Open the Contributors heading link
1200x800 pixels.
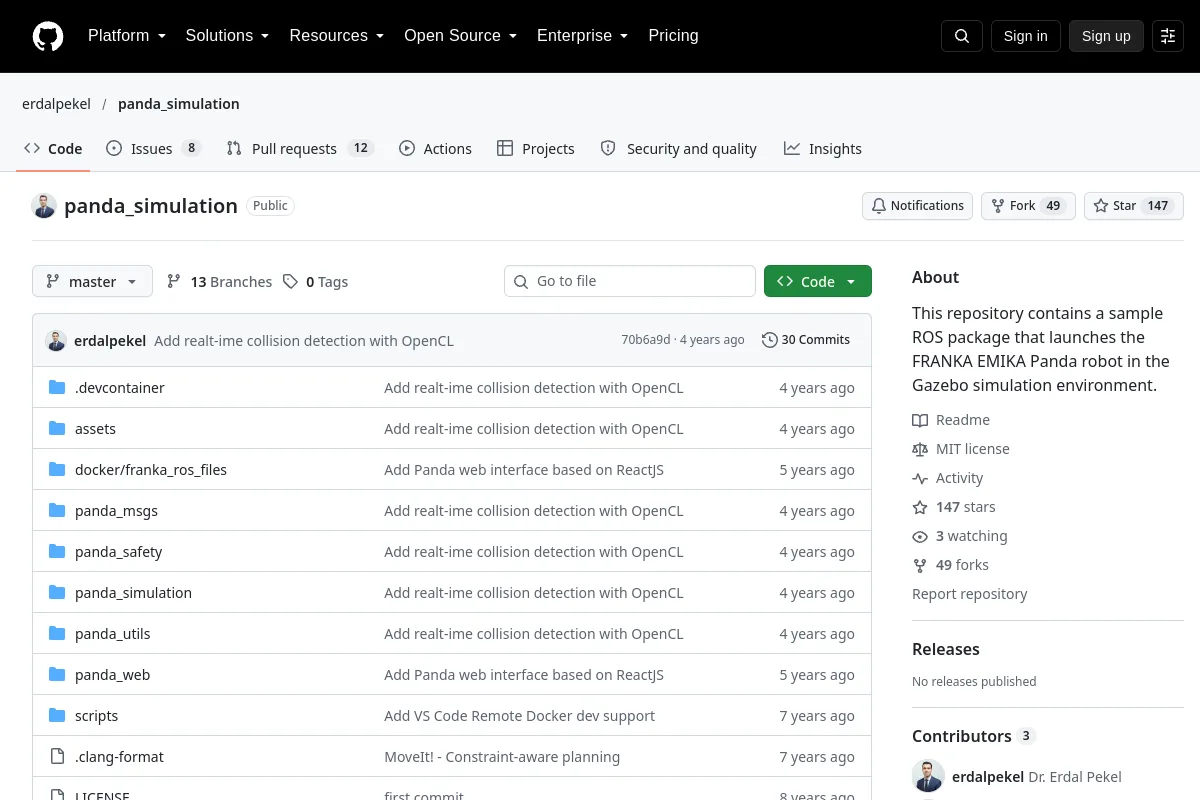(973, 736)
